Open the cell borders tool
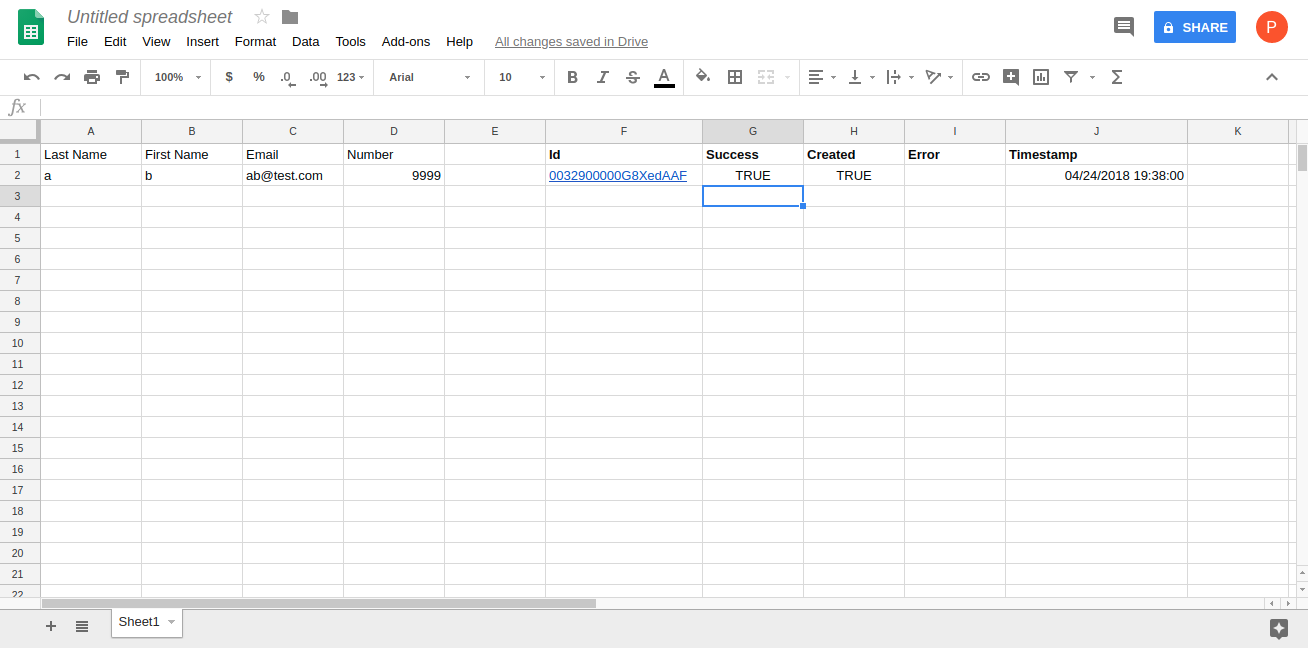The height and width of the screenshot is (648, 1308). [x=735, y=77]
